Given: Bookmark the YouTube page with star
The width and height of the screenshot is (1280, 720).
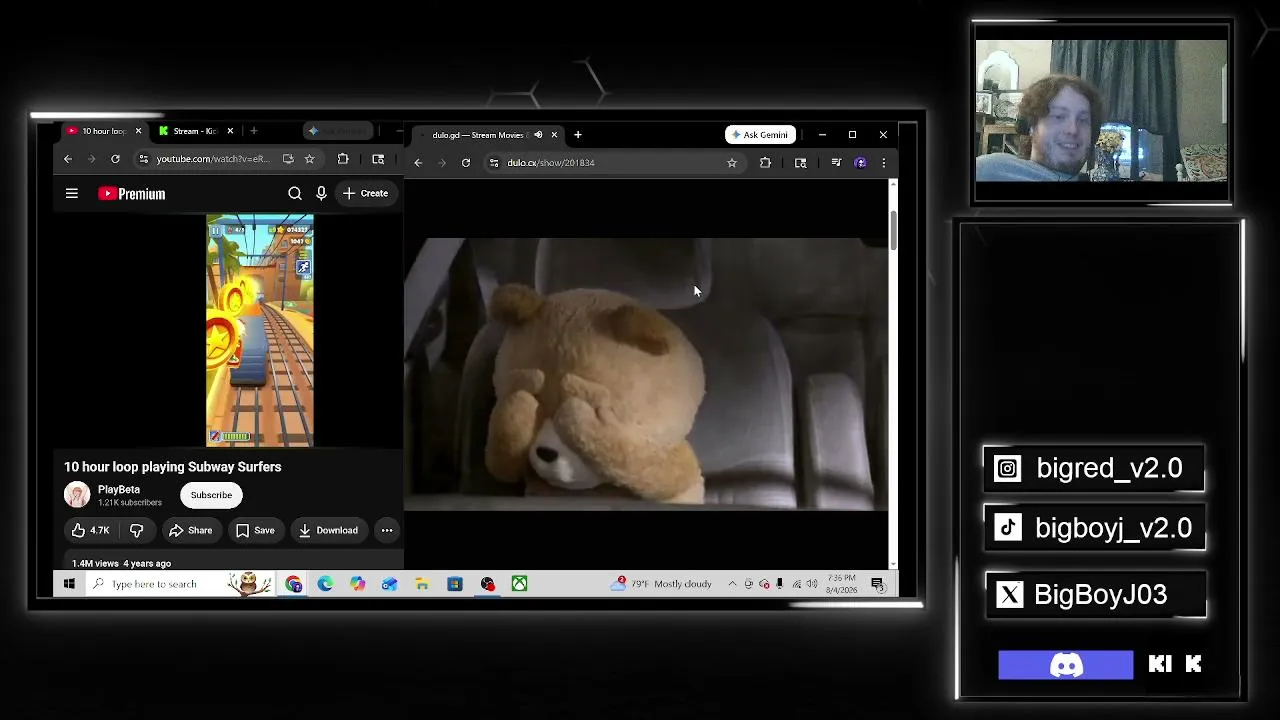Looking at the screenshot, I should click(x=310, y=159).
